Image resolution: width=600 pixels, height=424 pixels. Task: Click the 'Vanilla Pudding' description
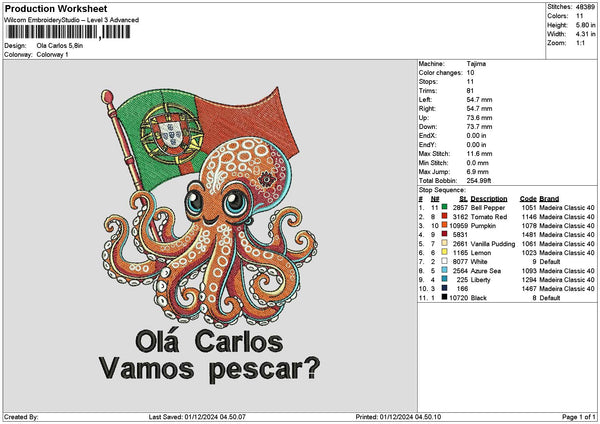click(x=493, y=244)
